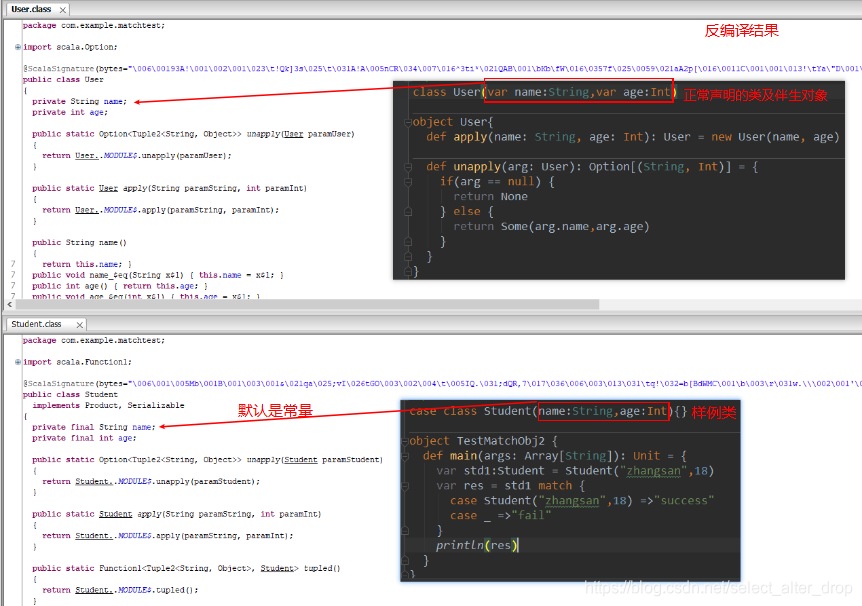Click the 'case class Student(' Scala declaration

click(548, 411)
